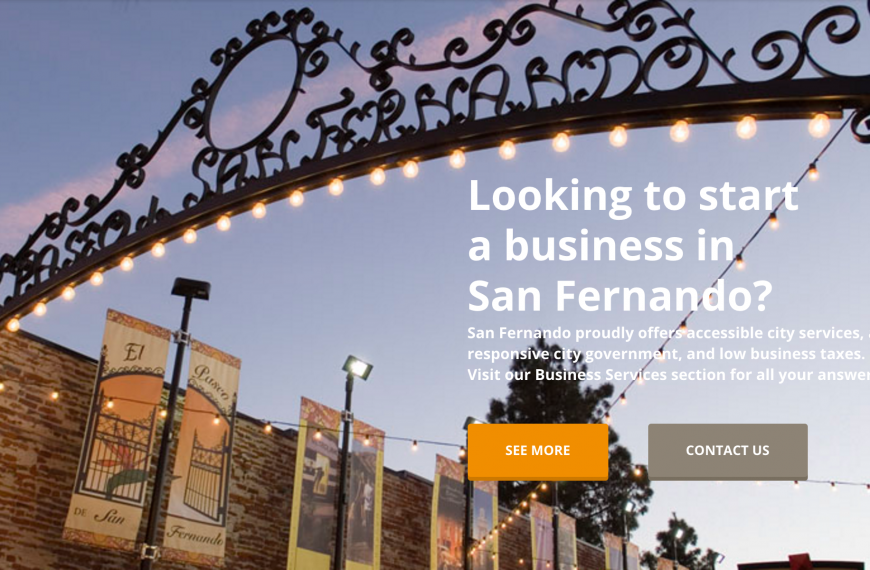
Task: Click the 'San Fernando?' headline text
Action: 620,296
